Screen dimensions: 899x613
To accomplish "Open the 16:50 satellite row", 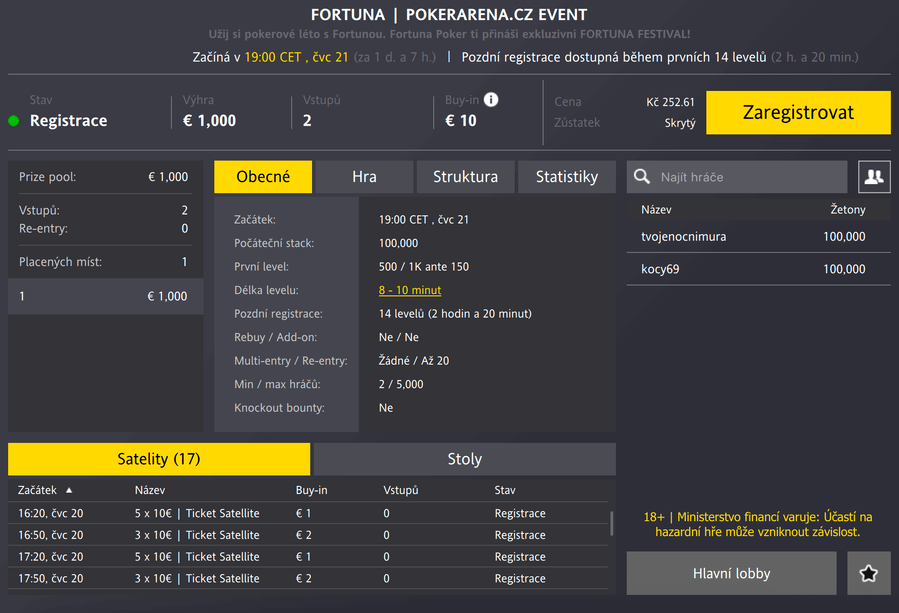I will point(308,535).
